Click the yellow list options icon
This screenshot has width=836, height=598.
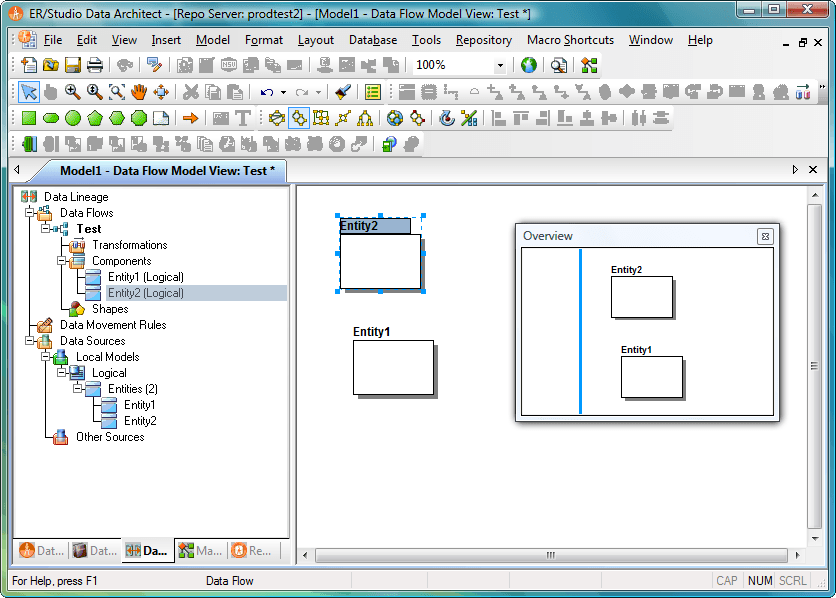(373, 92)
